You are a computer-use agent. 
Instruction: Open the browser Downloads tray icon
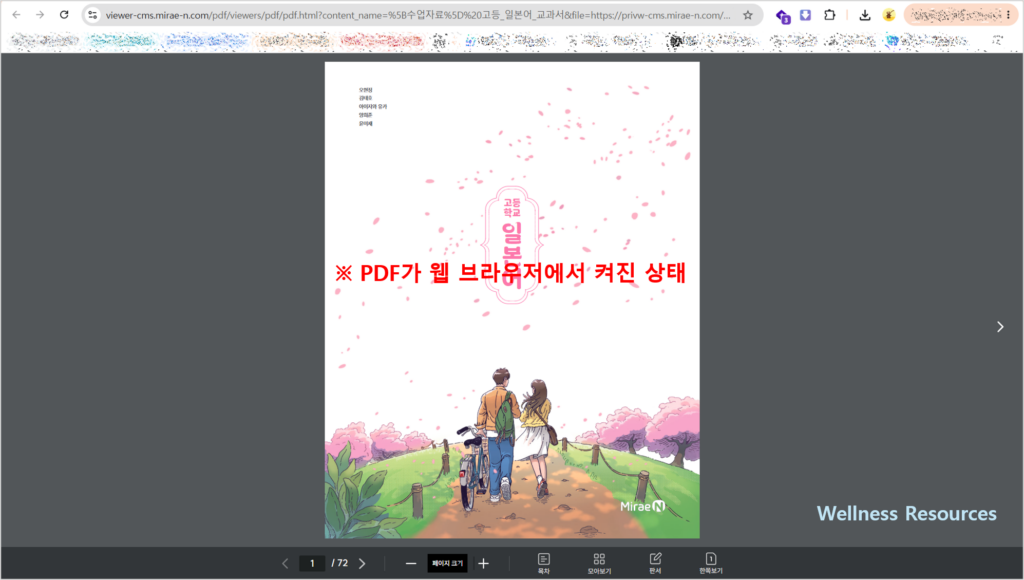(x=865, y=15)
